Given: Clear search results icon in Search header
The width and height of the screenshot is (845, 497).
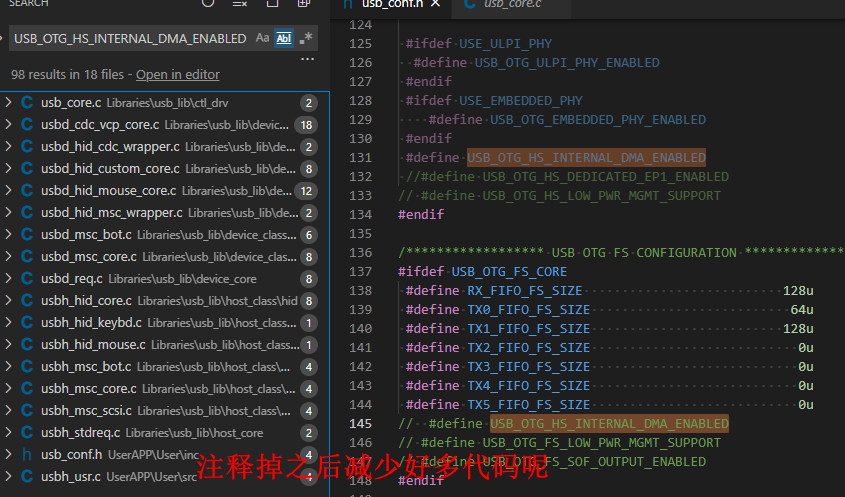Looking at the screenshot, I should point(240,3).
